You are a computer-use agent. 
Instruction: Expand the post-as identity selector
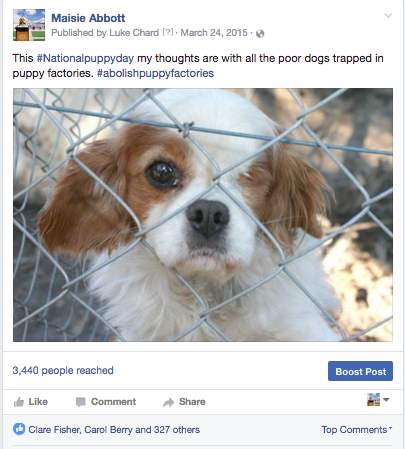click(378, 399)
